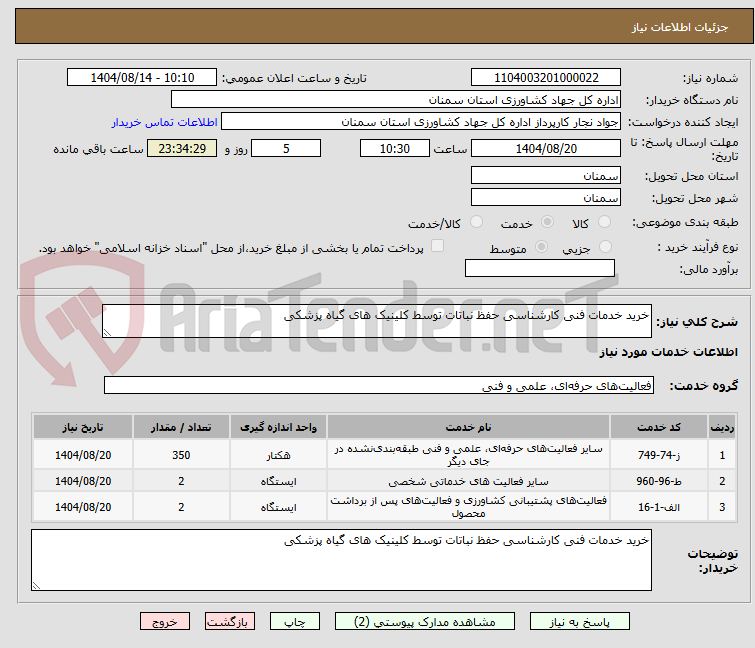Click the نام خدمت column header
The image size is (755, 648).
click(x=469, y=428)
